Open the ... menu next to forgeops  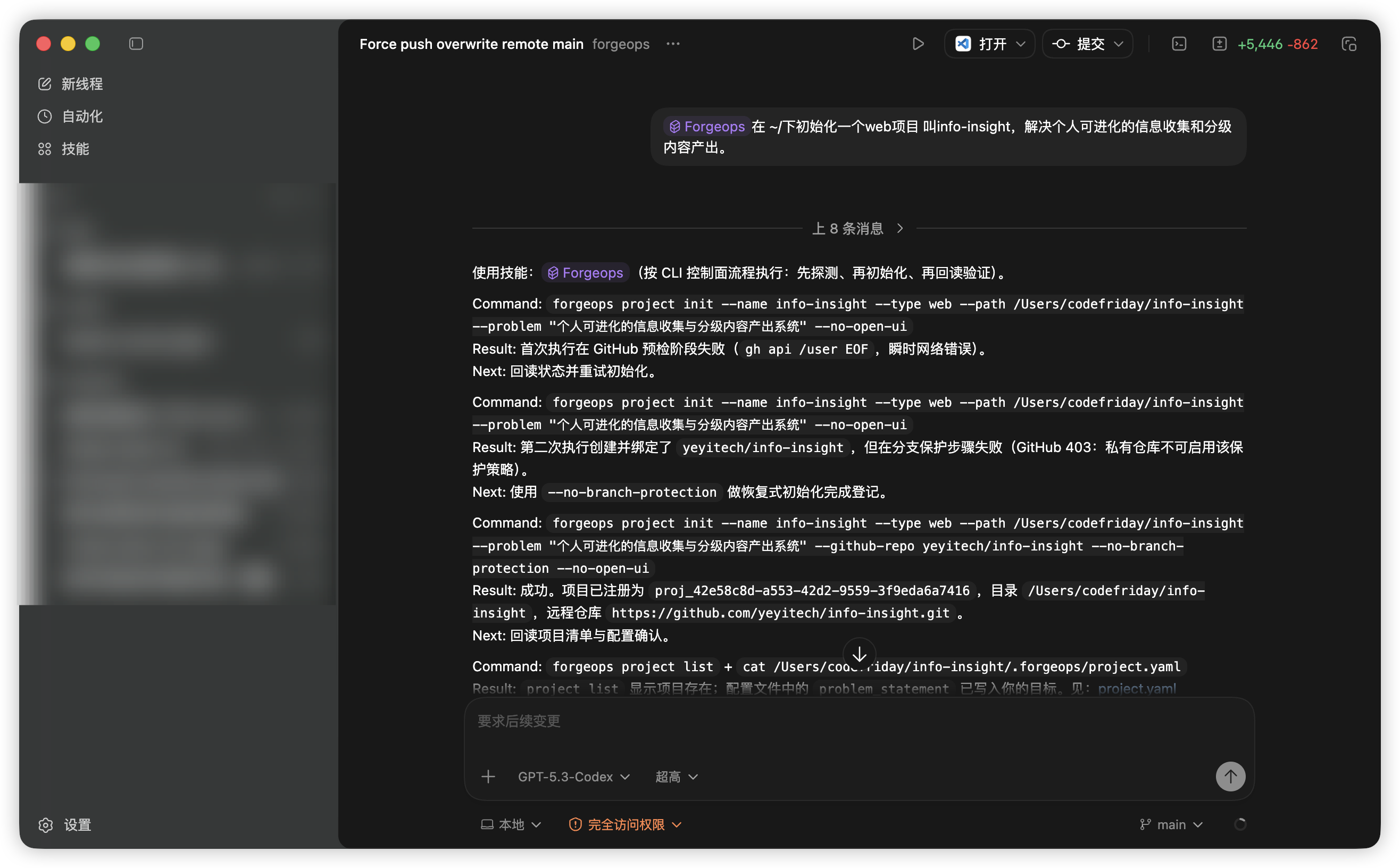pyautogui.click(x=673, y=44)
